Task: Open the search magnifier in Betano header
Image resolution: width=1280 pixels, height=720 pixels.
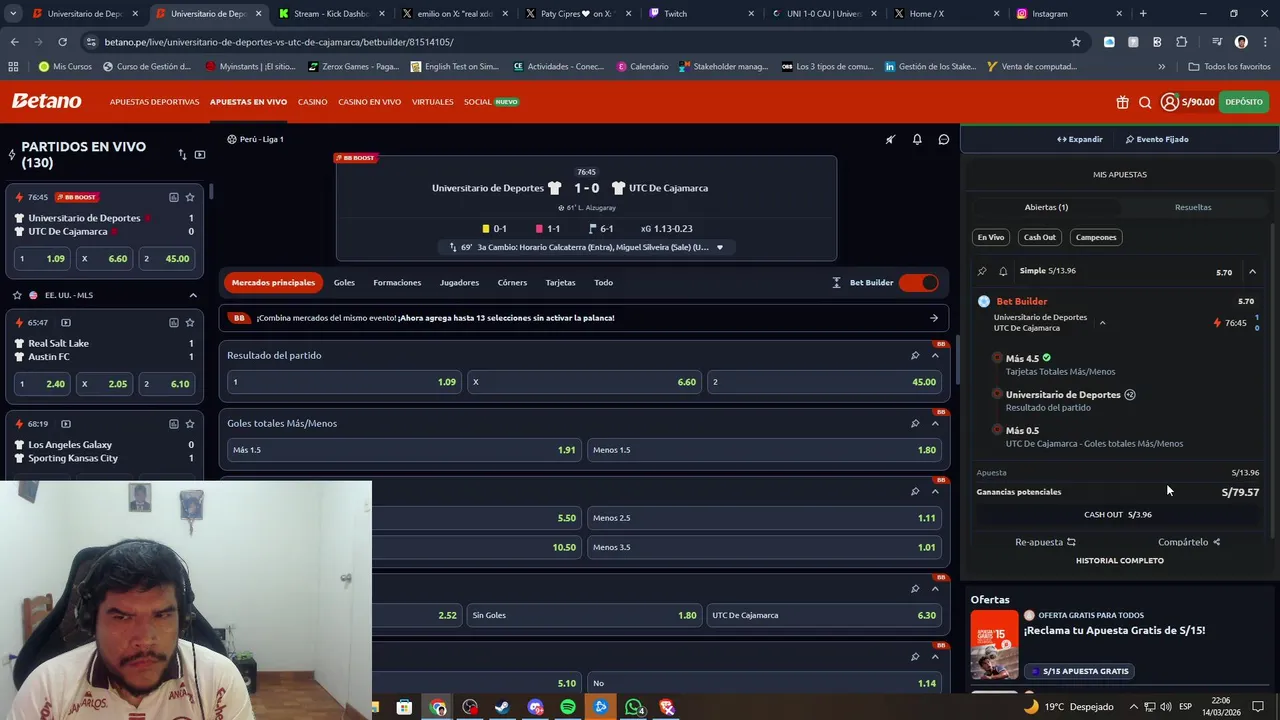Action: (x=1145, y=102)
